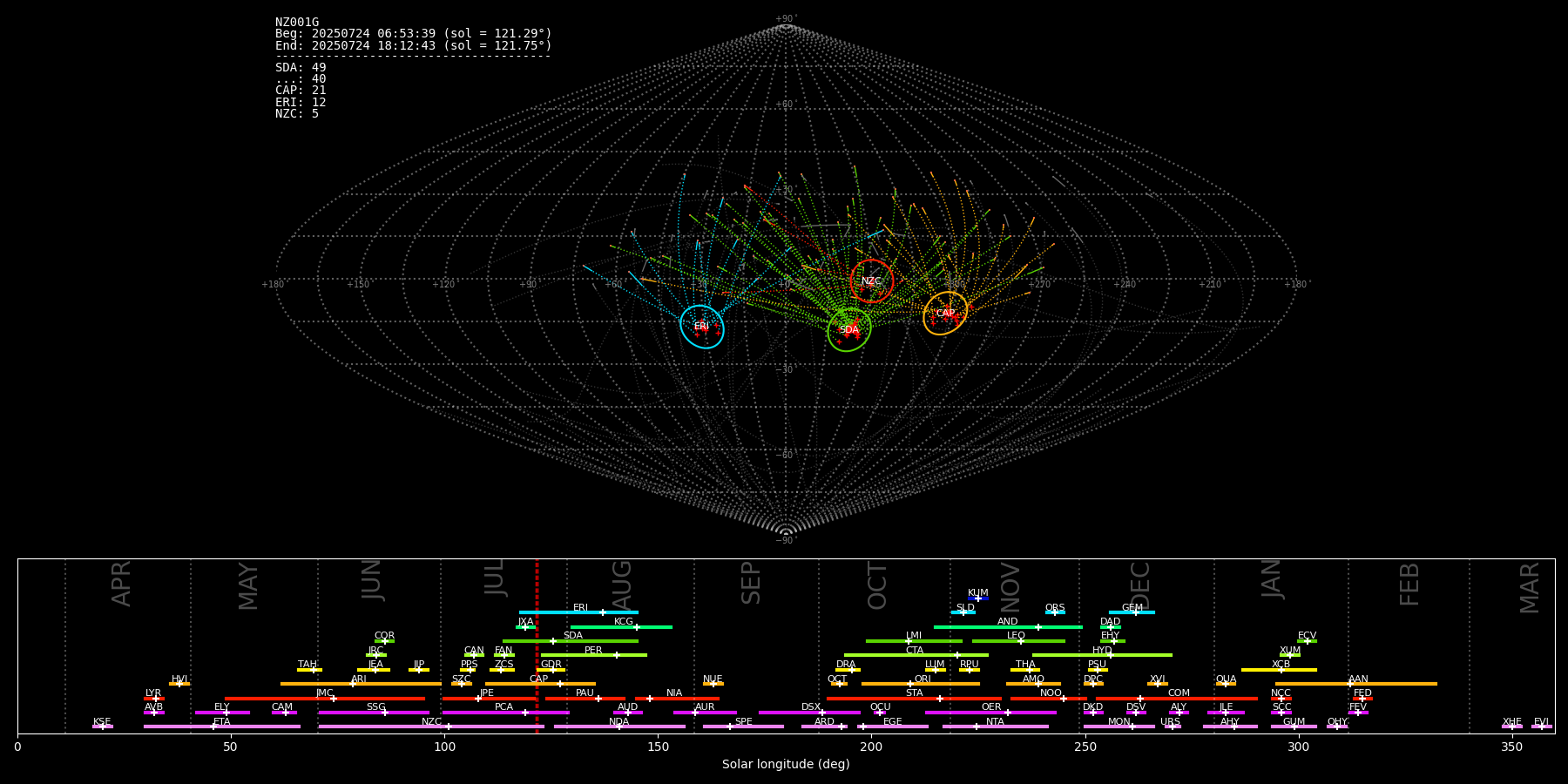The image size is (1568, 784).
Task: Click the KCG shower timeline bar
Action: pyautogui.click(x=621, y=626)
